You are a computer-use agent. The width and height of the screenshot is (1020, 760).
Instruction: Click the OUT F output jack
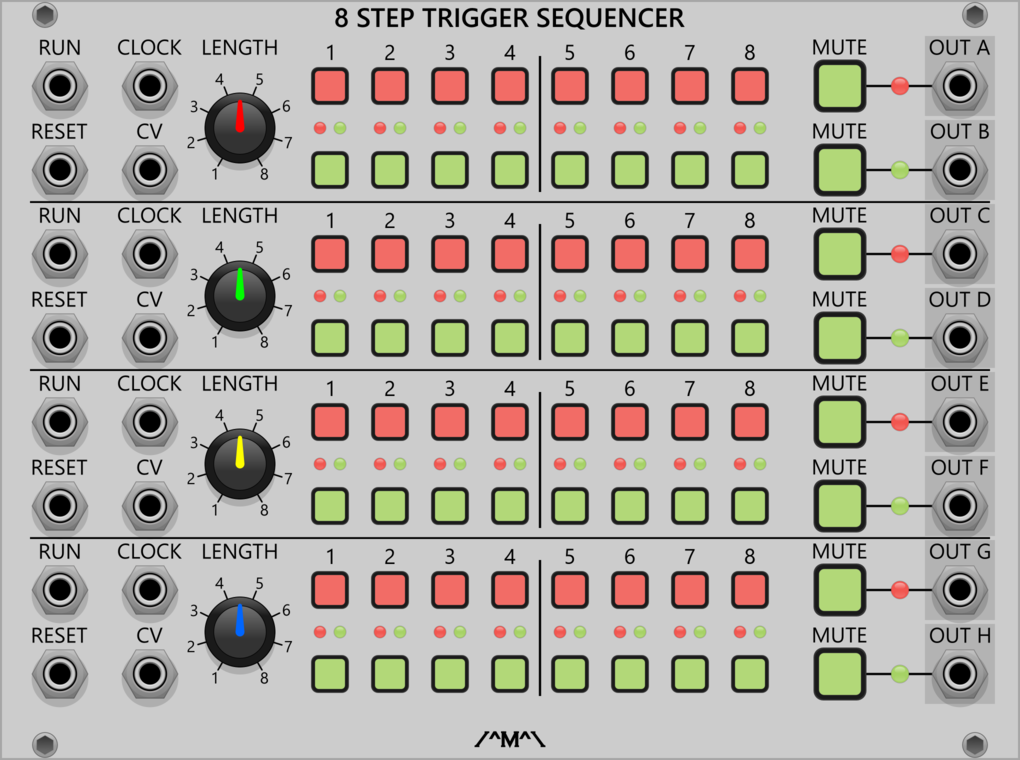pyautogui.click(x=960, y=506)
